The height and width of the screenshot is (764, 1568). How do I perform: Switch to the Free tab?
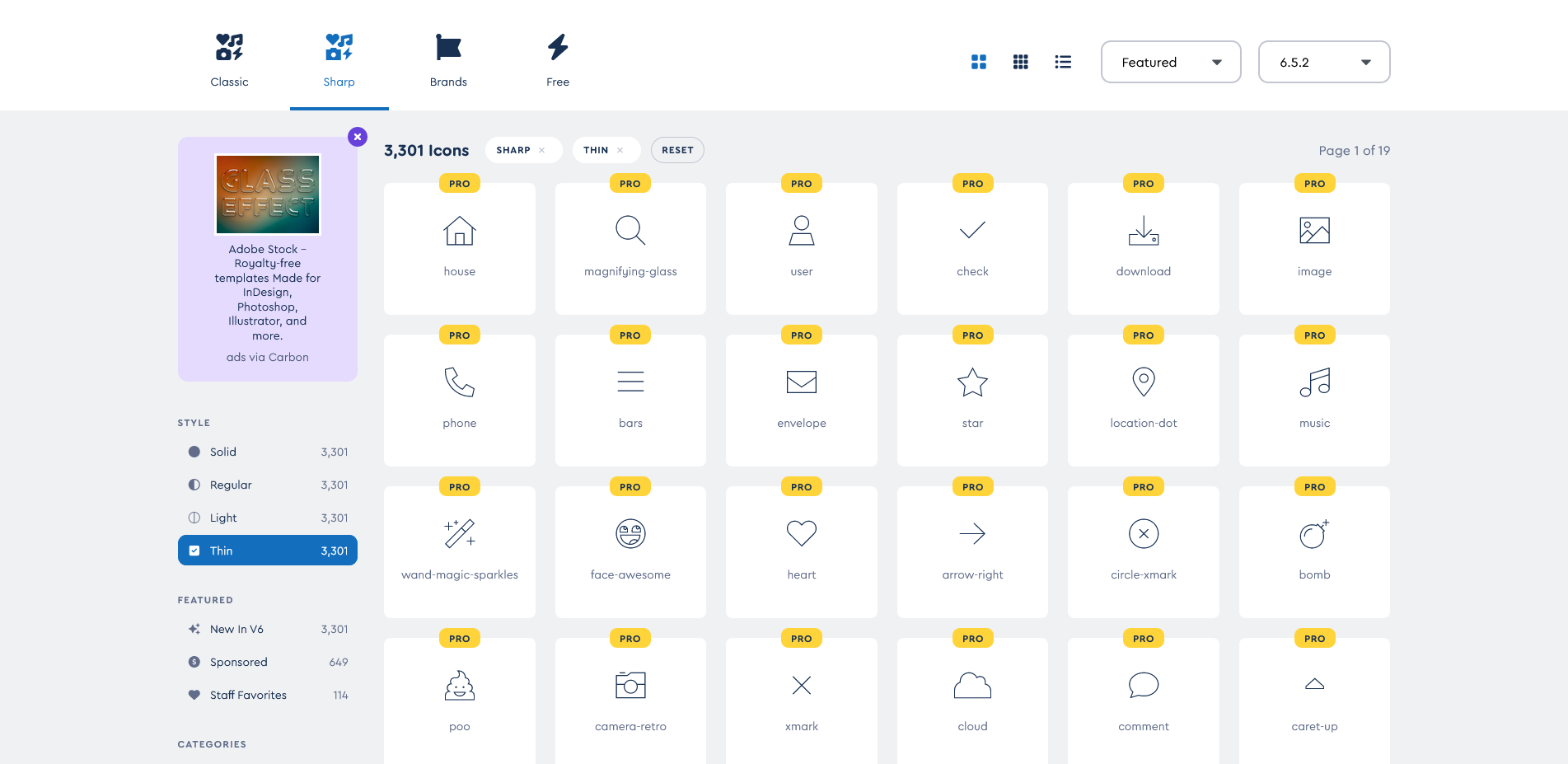[x=558, y=60]
